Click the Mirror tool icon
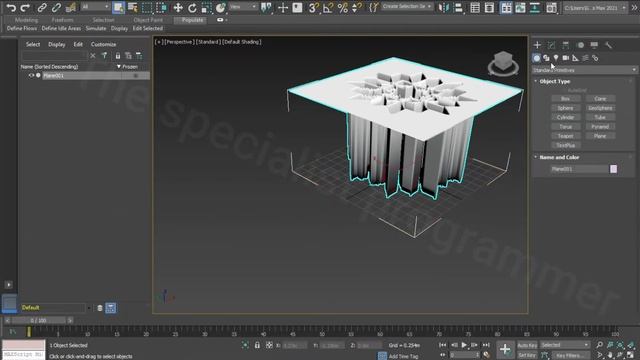 click(444, 7)
